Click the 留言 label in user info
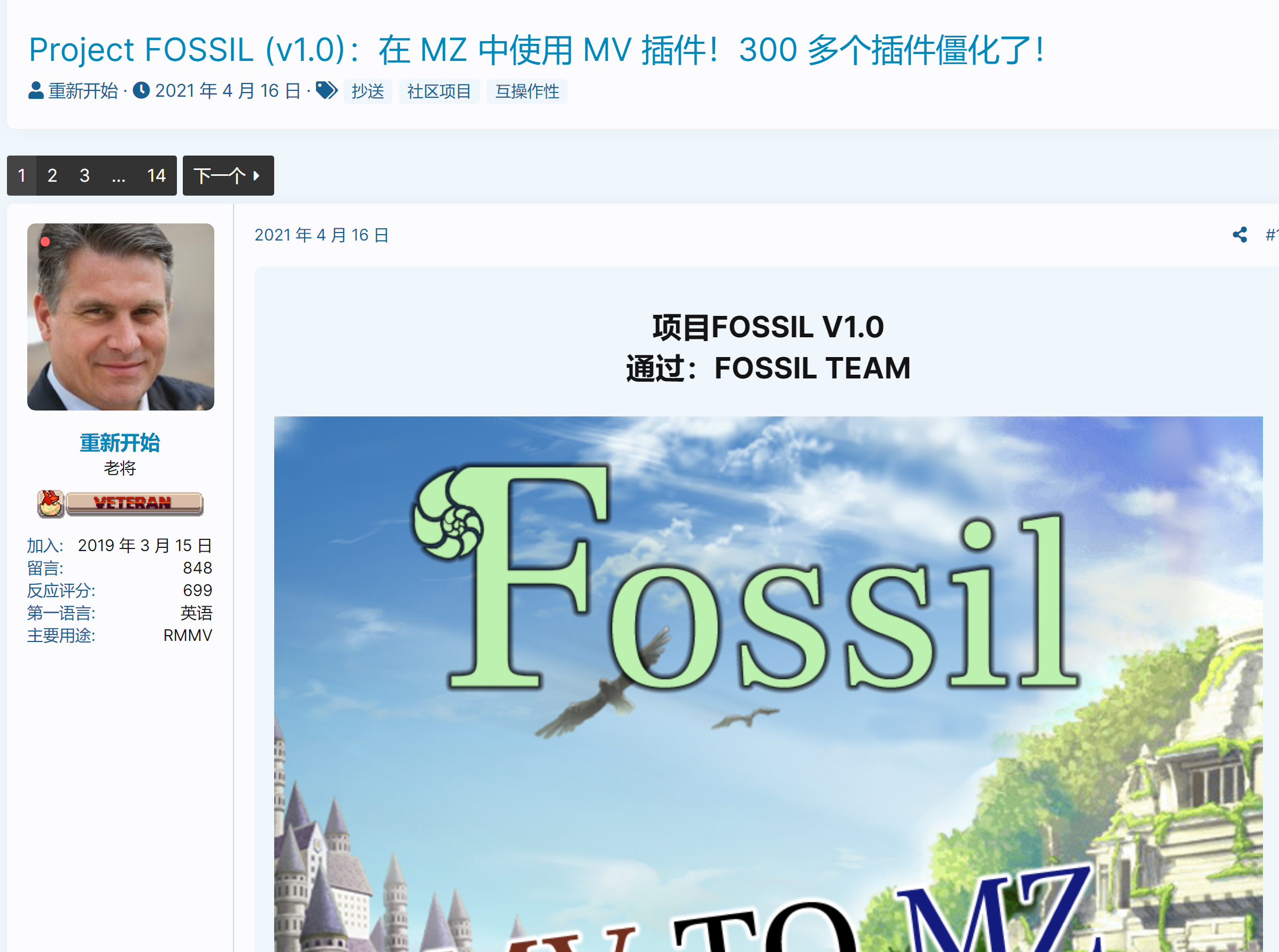Screen dimensions: 1279x952 point(45,568)
